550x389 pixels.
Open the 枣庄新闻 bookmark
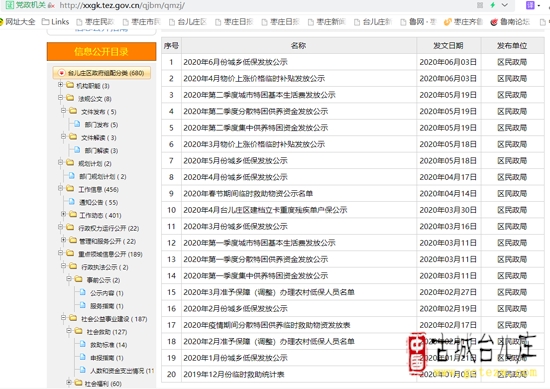[x=327, y=22]
